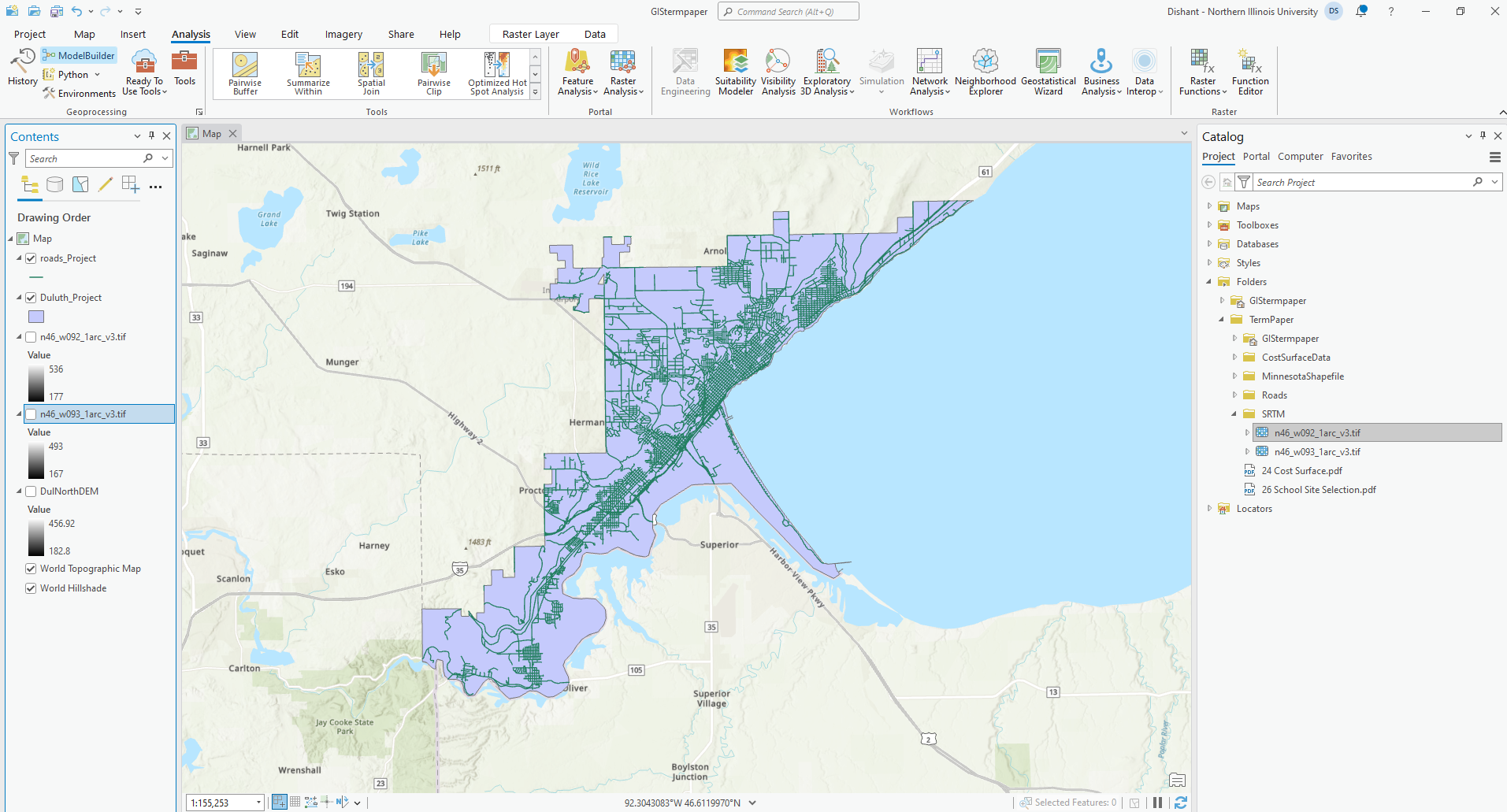List layers by editing
Viewport: 1507px width, 812px height.
pyautogui.click(x=105, y=185)
